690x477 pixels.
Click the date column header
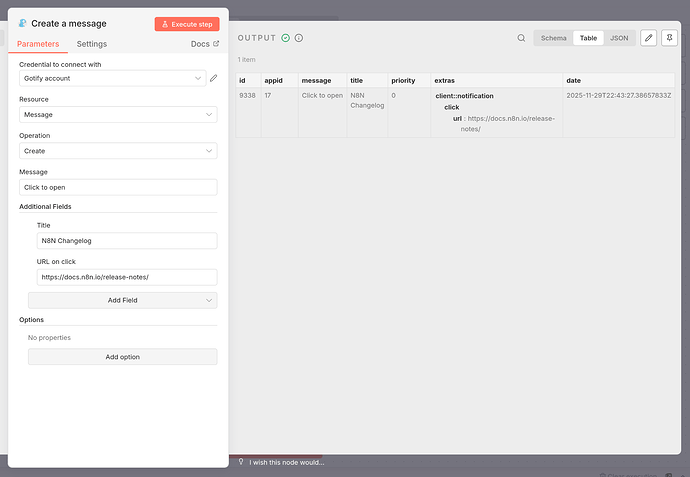tap(618, 81)
